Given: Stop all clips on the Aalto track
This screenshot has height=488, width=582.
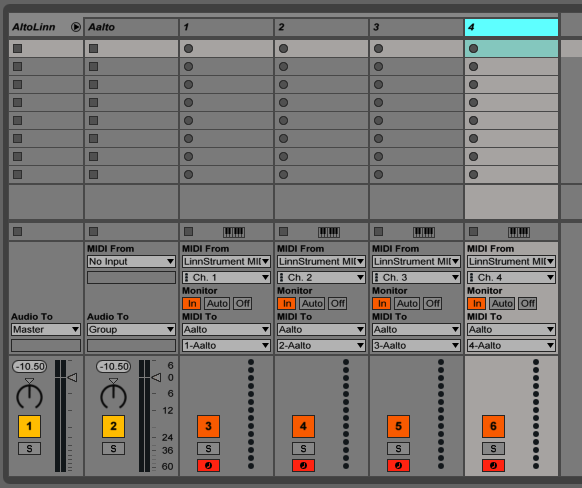Looking at the screenshot, I should tap(94, 232).
